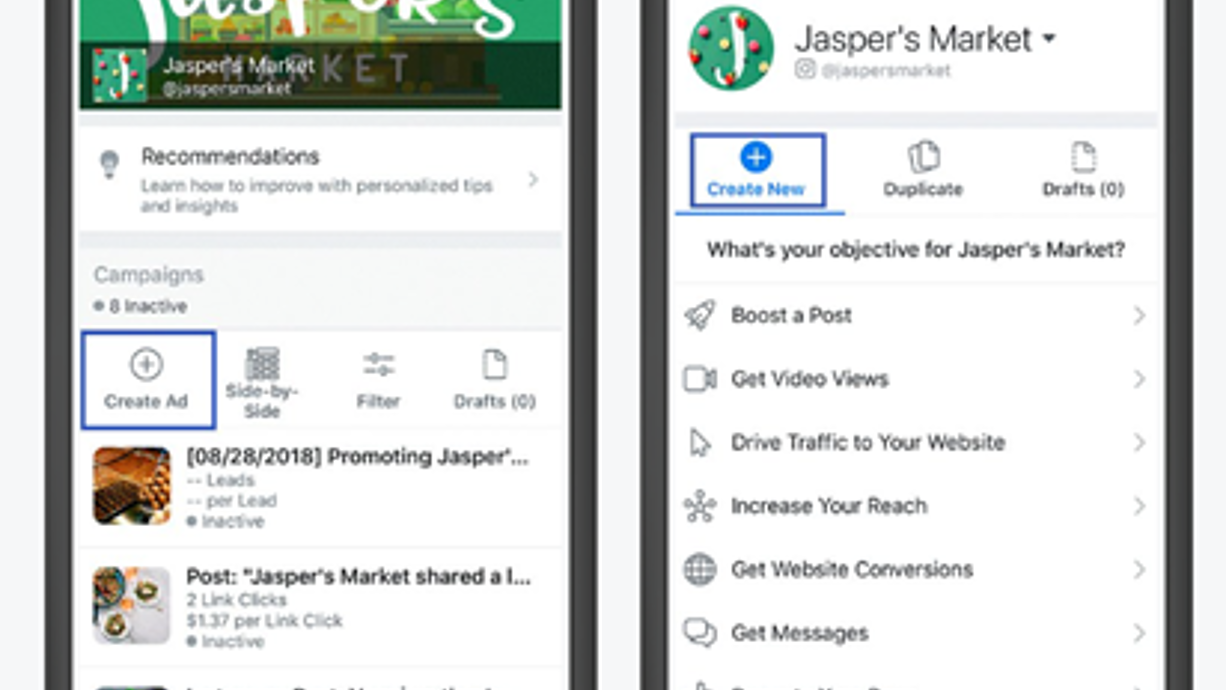Expand the Get Video Views chevron
Screen dimensions: 1226x690
(x=1139, y=379)
